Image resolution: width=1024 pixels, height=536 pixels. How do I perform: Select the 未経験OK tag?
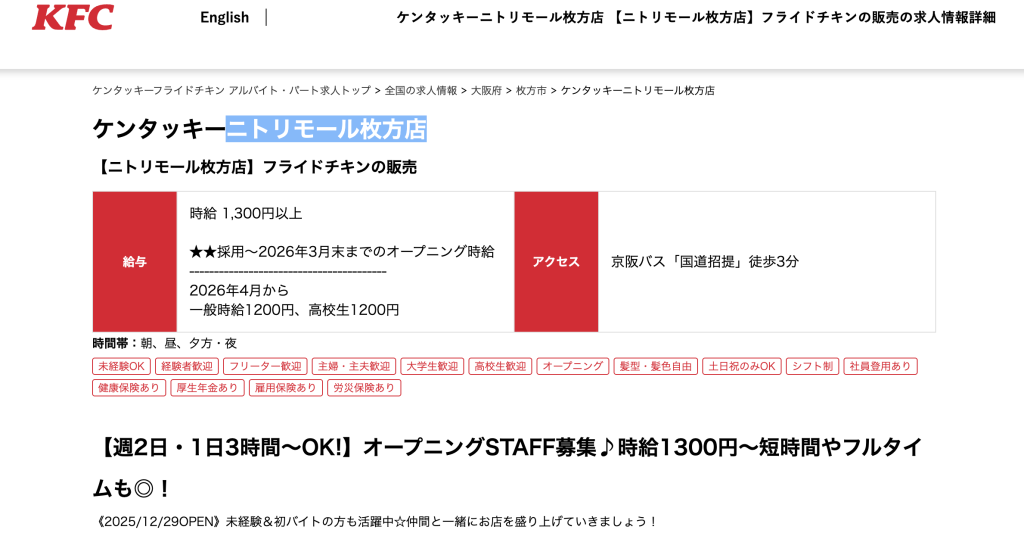pos(121,366)
